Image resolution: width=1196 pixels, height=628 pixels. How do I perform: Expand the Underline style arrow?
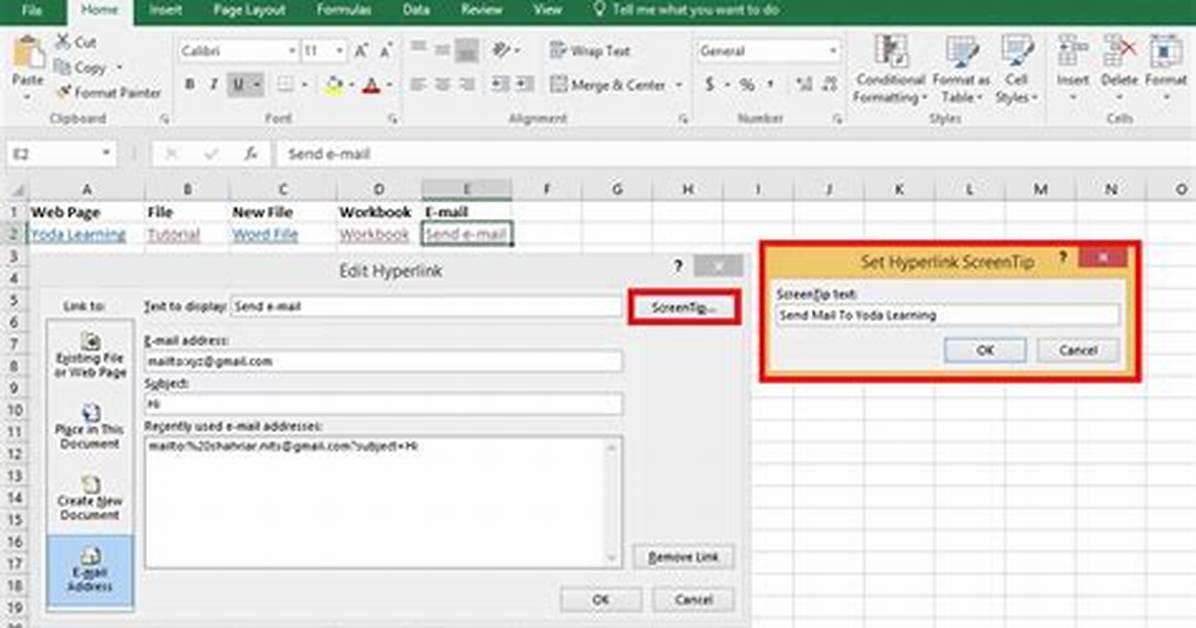pyautogui.click(x=257, y=85)
